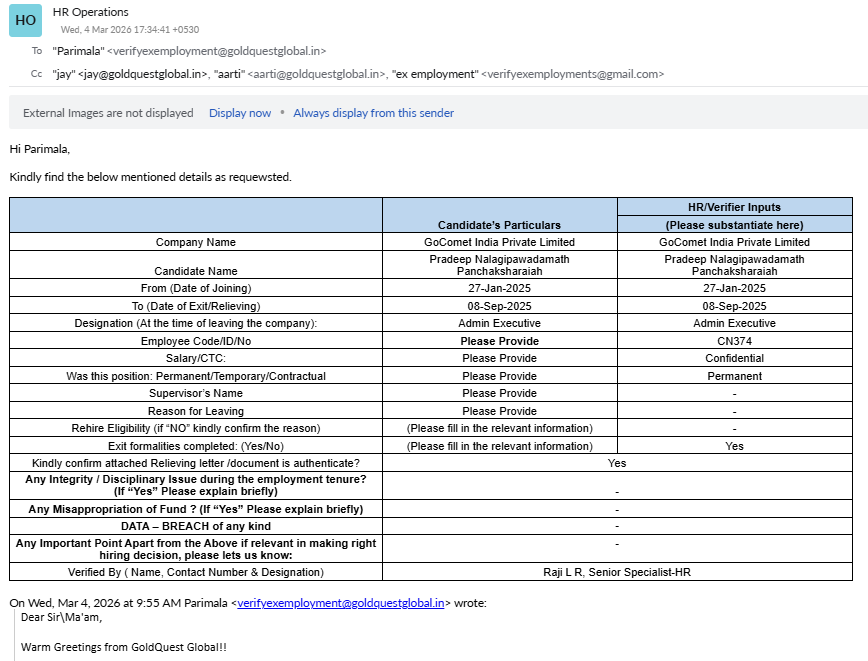Click the HO sender avatar

pyautogui.click(x=26, y=20)
